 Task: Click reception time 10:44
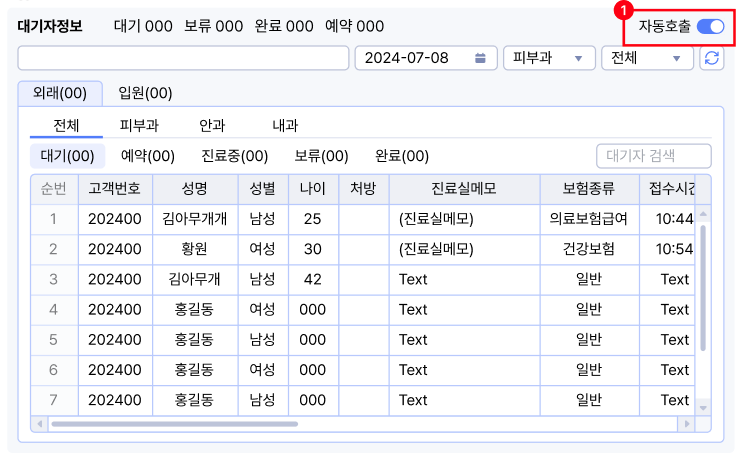[x=674, y=219]
